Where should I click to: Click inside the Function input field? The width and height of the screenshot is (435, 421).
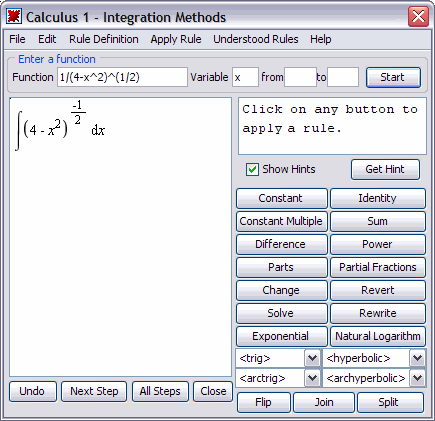[122, 77]
